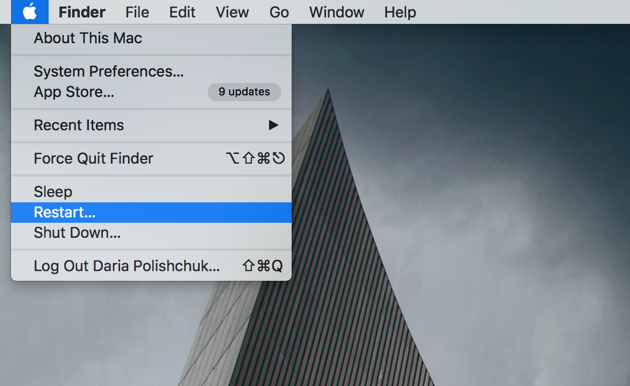This screenshot has height=386, width=630.
Task: Choose About This Mac
Action: click(151, 38)
